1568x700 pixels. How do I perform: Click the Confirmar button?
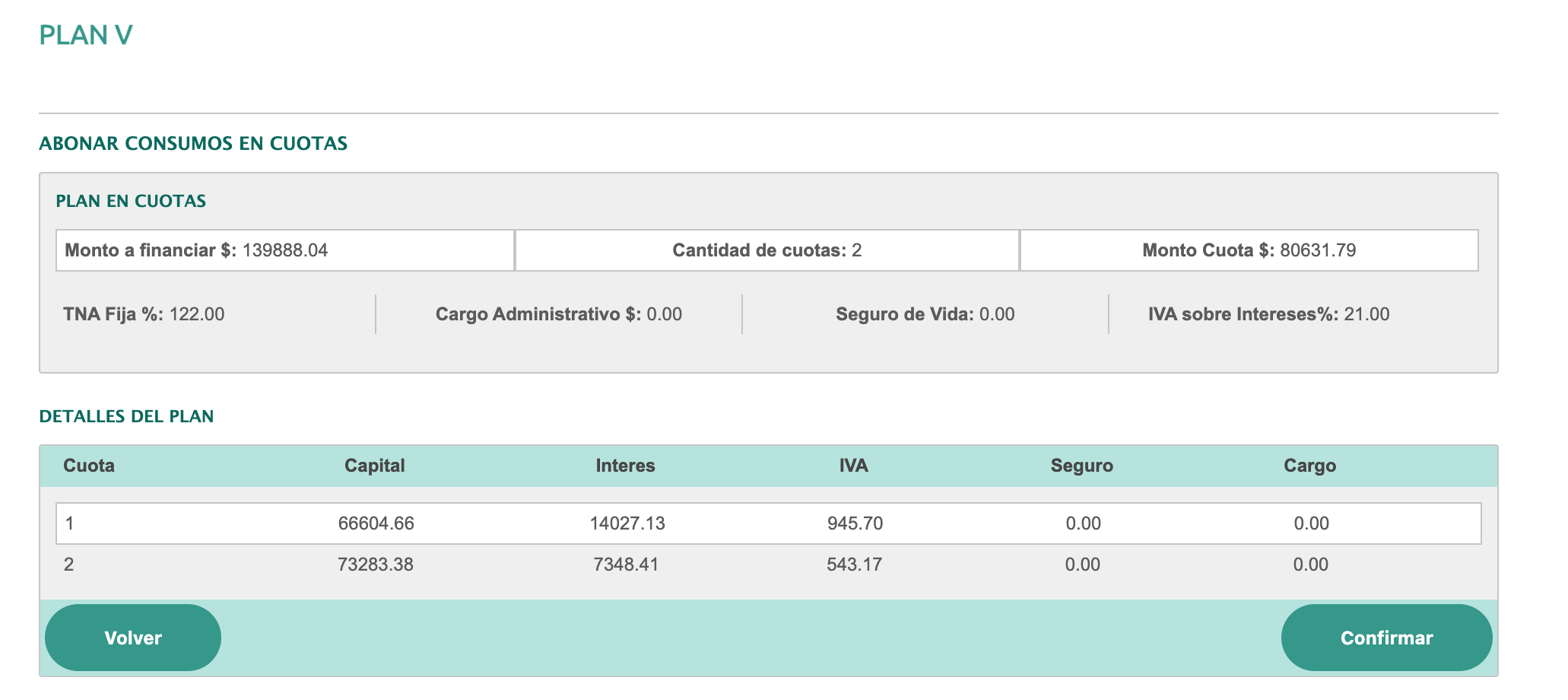(1385, 638)
